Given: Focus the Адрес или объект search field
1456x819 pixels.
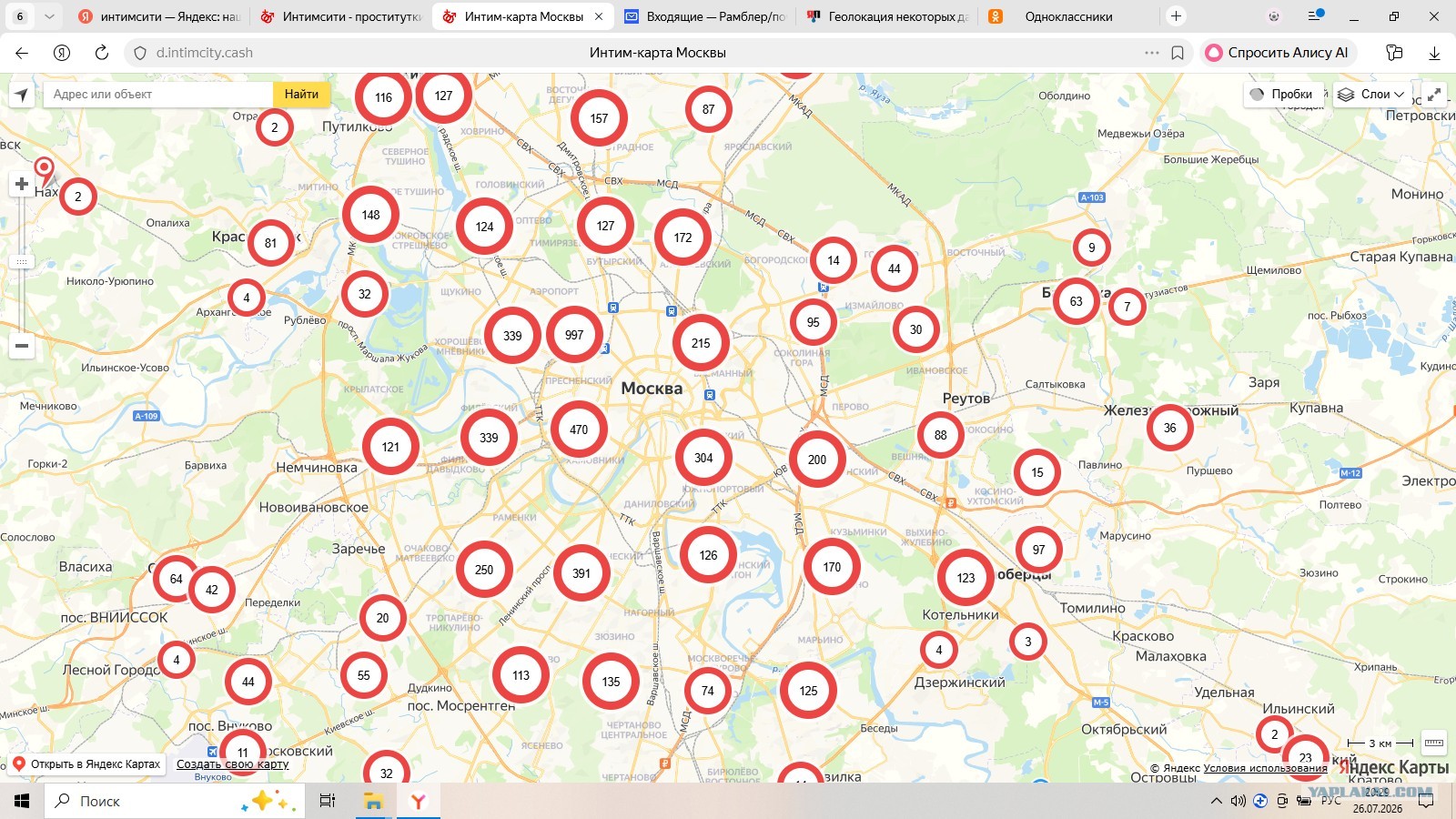Looking at the screenshot, I should pyautogui.click(x=159, y=94).
